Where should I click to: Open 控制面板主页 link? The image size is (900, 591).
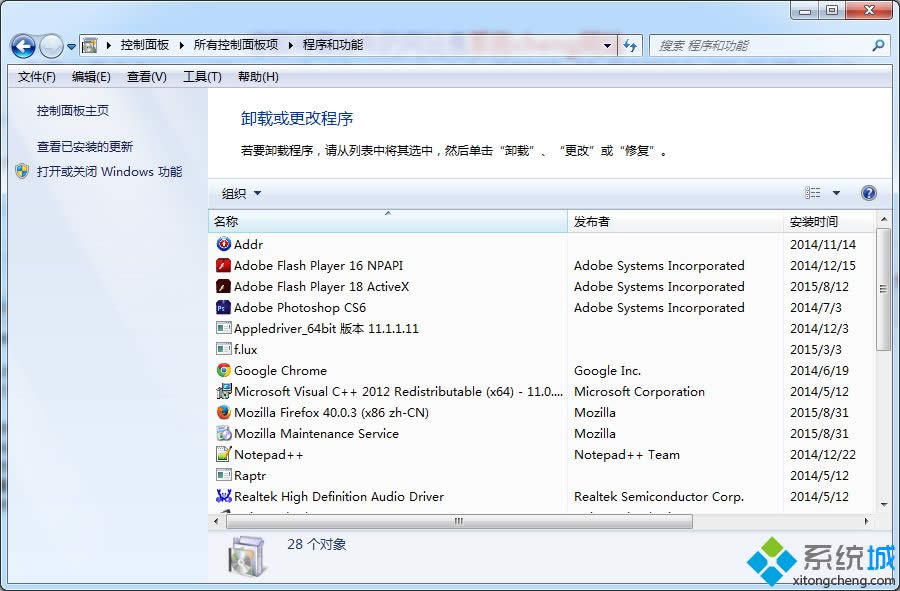coord(73,111)
